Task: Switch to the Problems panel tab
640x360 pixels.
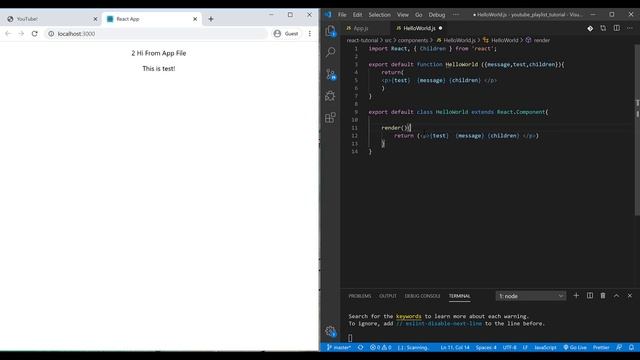Action: [x=360, y=296]
